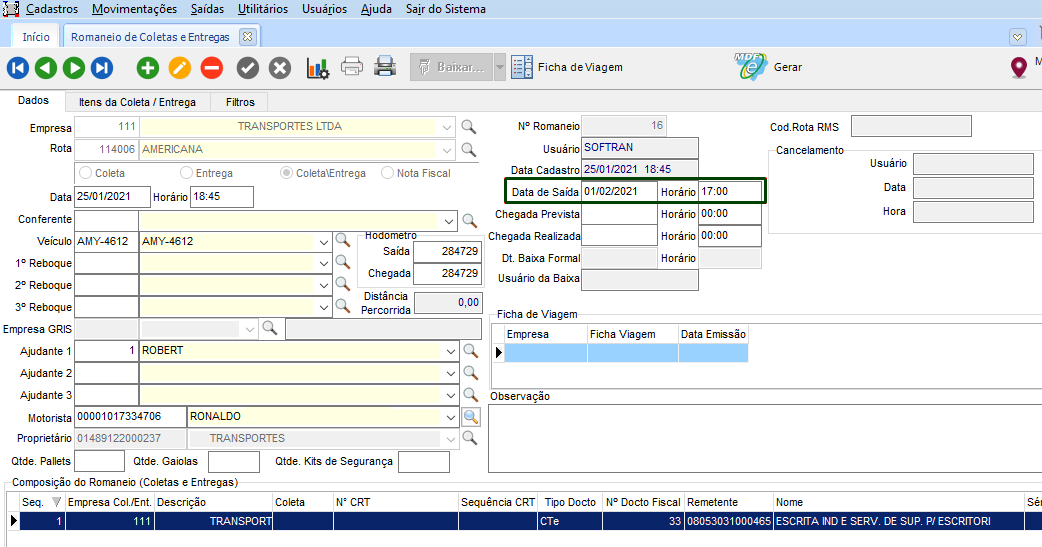
Task: Click the MDF-e Gerar icon
Action: [x=751, y=67]
